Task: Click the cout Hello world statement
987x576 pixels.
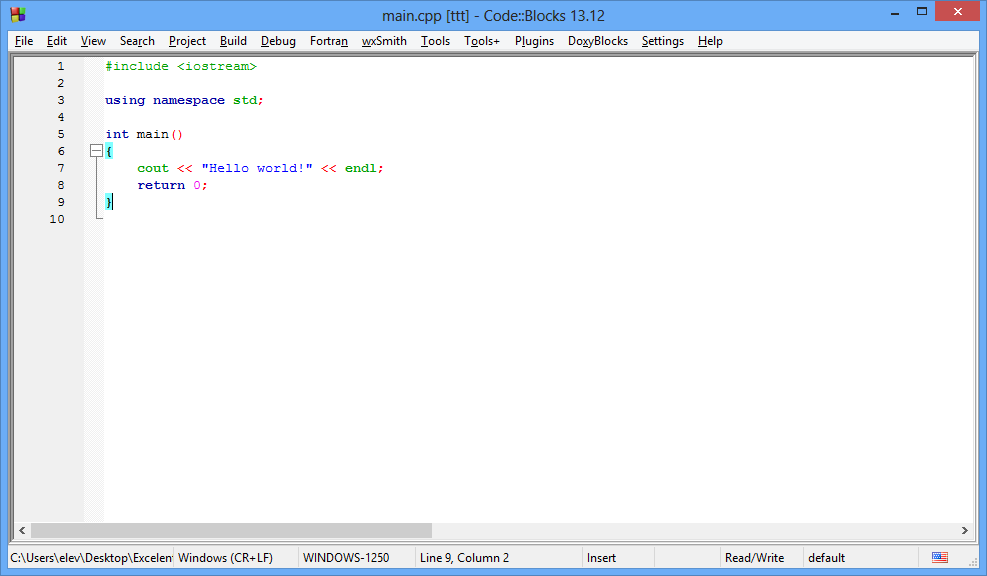Action: click(x=260, y=168)
